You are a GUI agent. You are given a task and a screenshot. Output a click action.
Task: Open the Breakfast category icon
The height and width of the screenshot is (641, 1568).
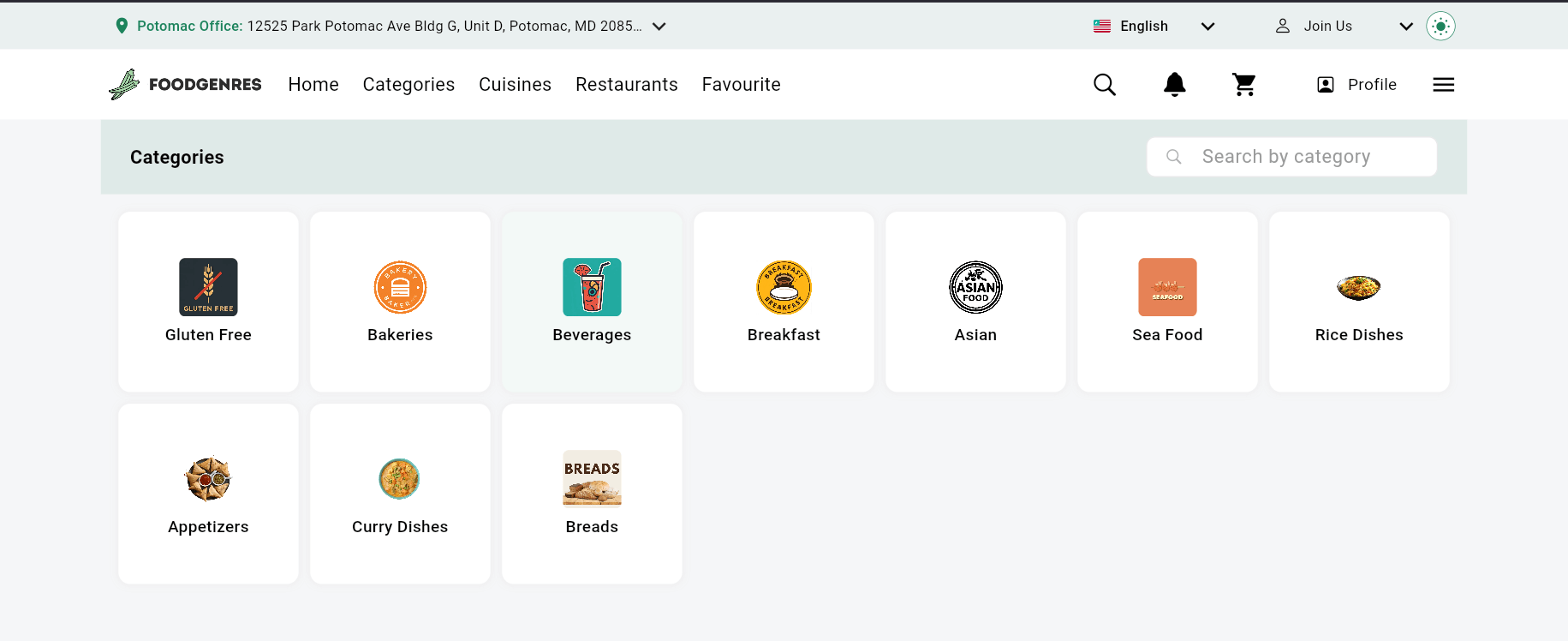(x=784, y=287)
